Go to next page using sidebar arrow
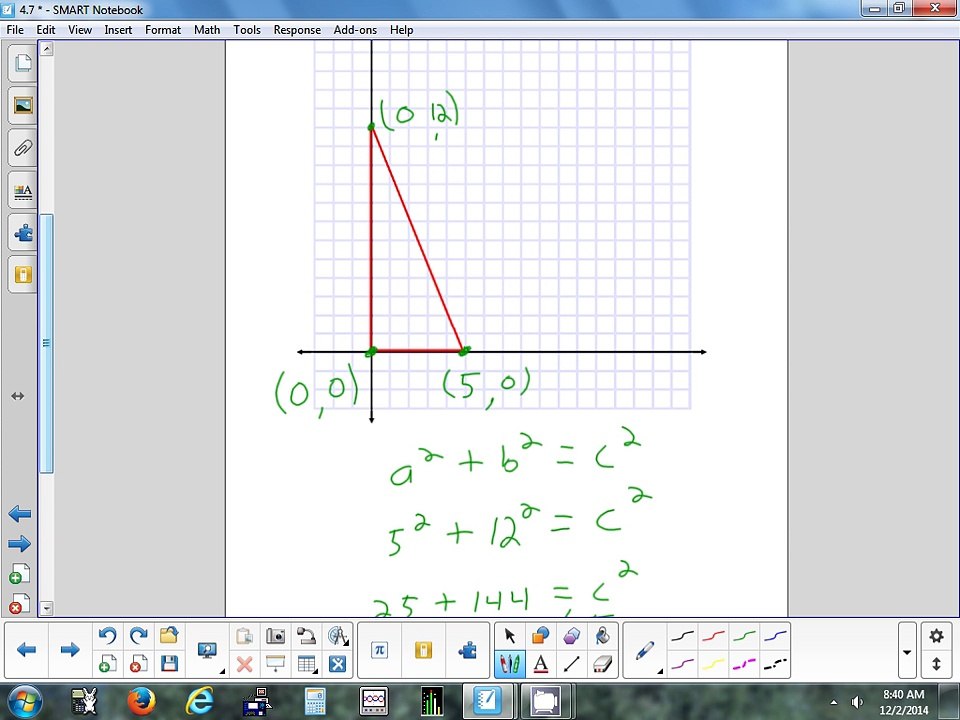 20,543
